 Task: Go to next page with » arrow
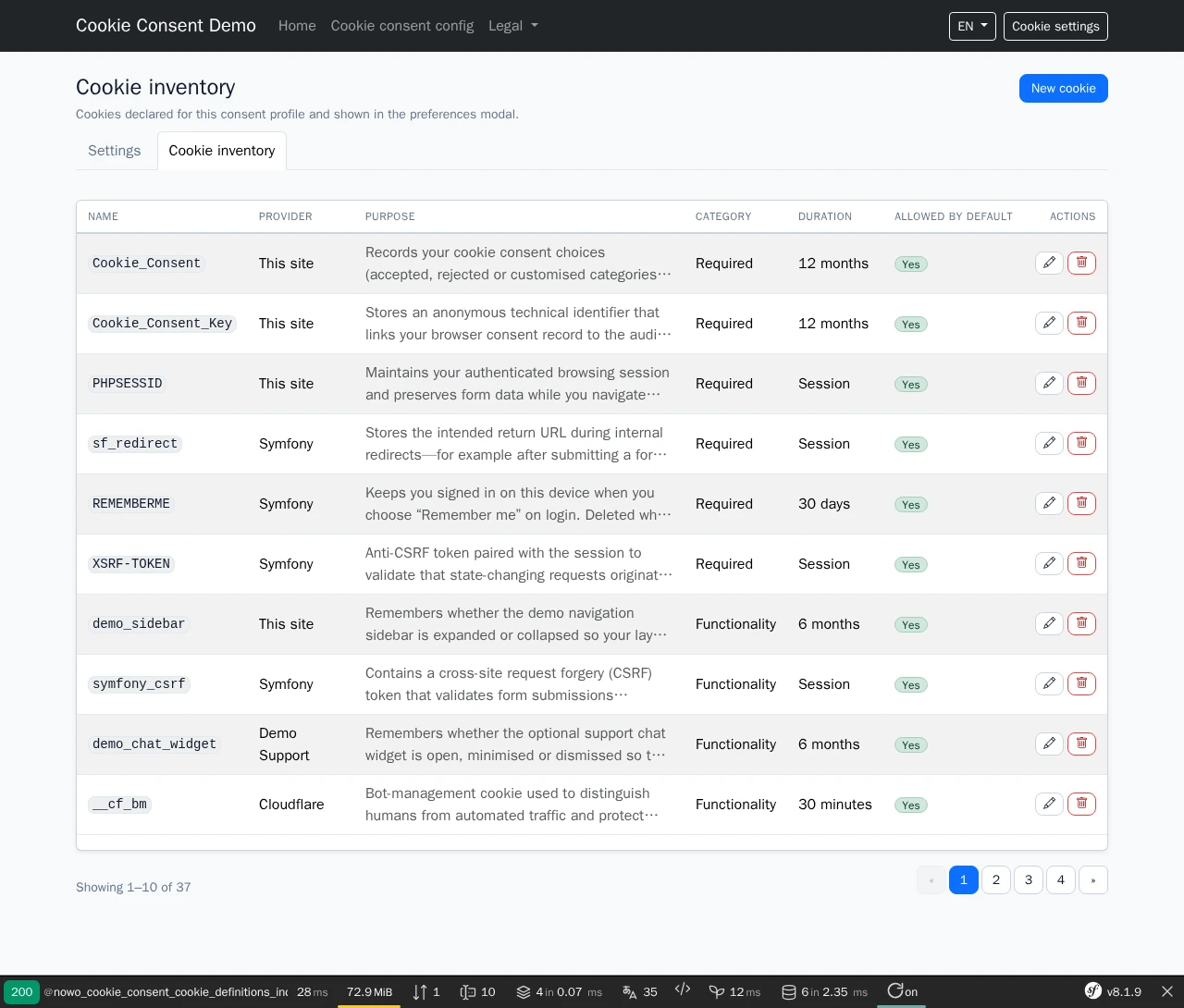(1093, 879)
